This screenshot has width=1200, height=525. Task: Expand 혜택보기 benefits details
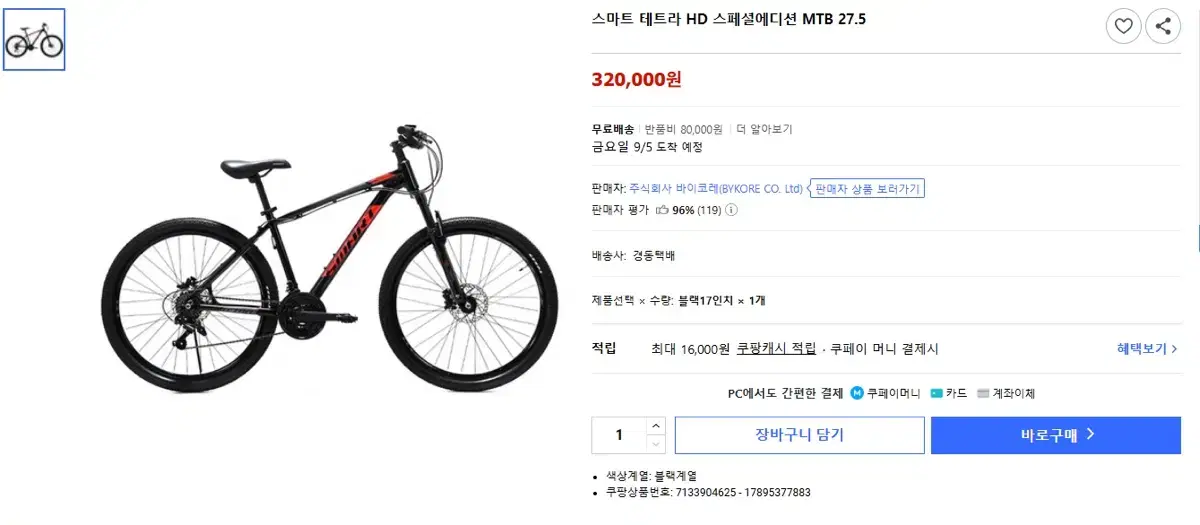(1147, 349)
